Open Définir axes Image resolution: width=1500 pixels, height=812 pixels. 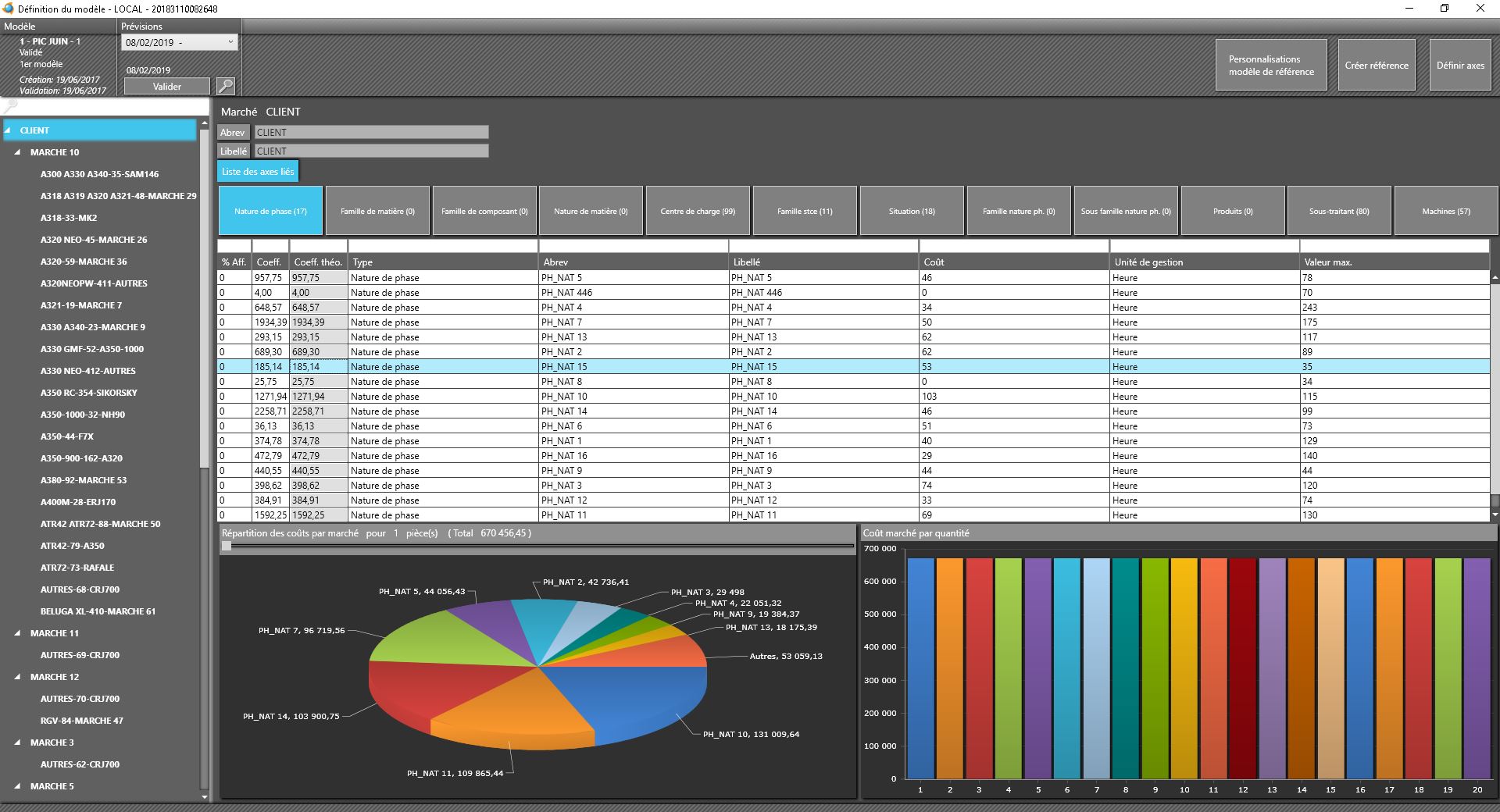pyautogui.click(x=1460, y=66)
